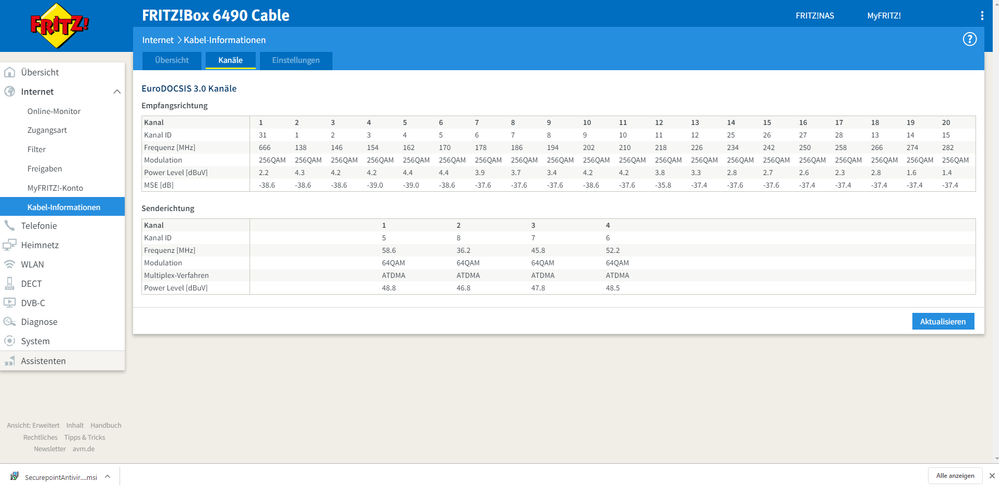The height and width of the screenshot is (489, 999).
Task: Click the Assistenten wizard icon
Action: (x=10, y=361)
